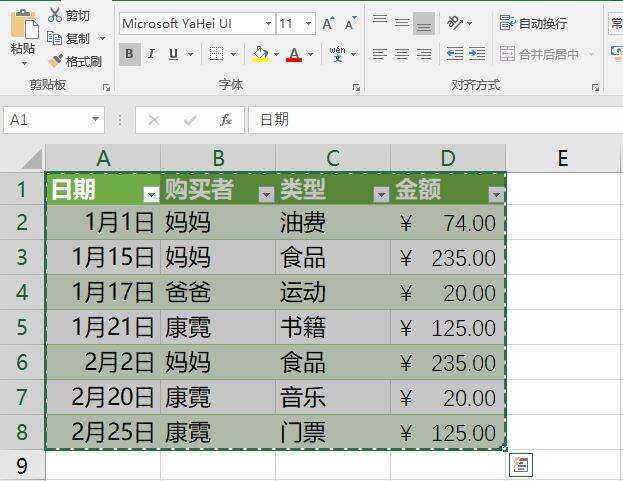Apply cell borders icon
Image resolution: width=623 pixels, height=481 pixels.
coord(216,54)
